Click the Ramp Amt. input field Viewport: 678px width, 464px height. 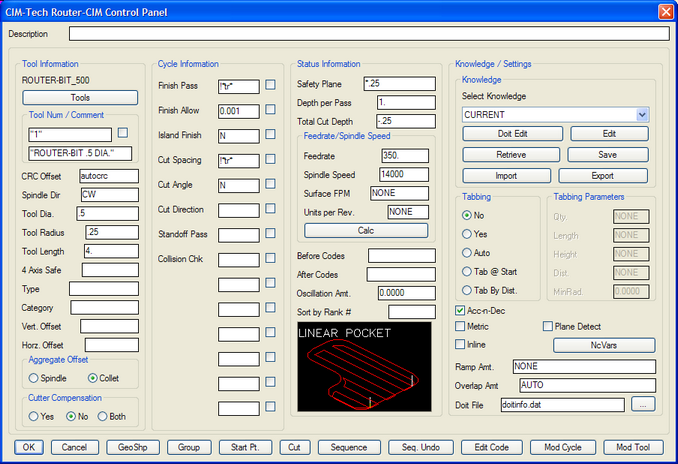[x=584, y=366]
